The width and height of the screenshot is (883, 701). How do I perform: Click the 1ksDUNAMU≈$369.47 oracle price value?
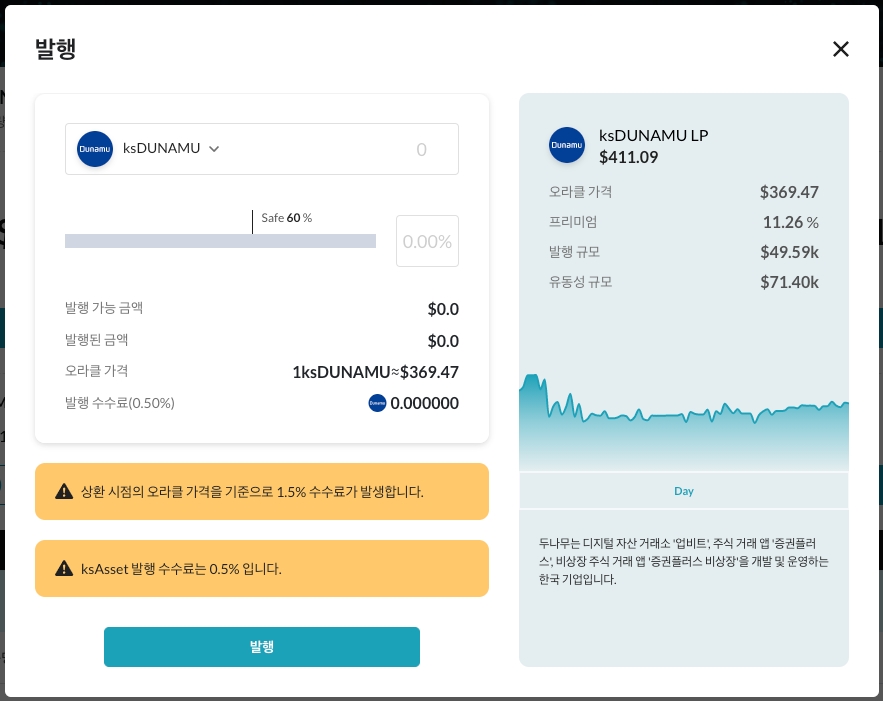click(x=375, y=372)
